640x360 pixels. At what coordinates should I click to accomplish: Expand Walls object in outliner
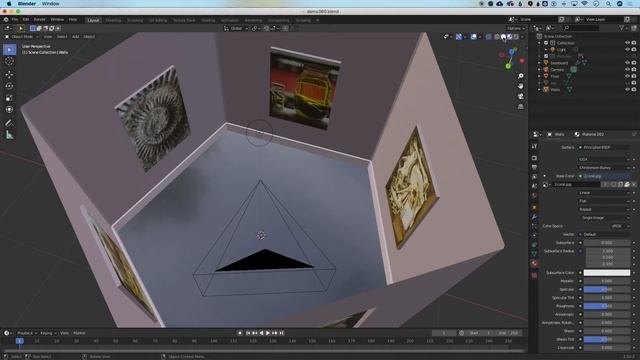(x=540, y=89)
